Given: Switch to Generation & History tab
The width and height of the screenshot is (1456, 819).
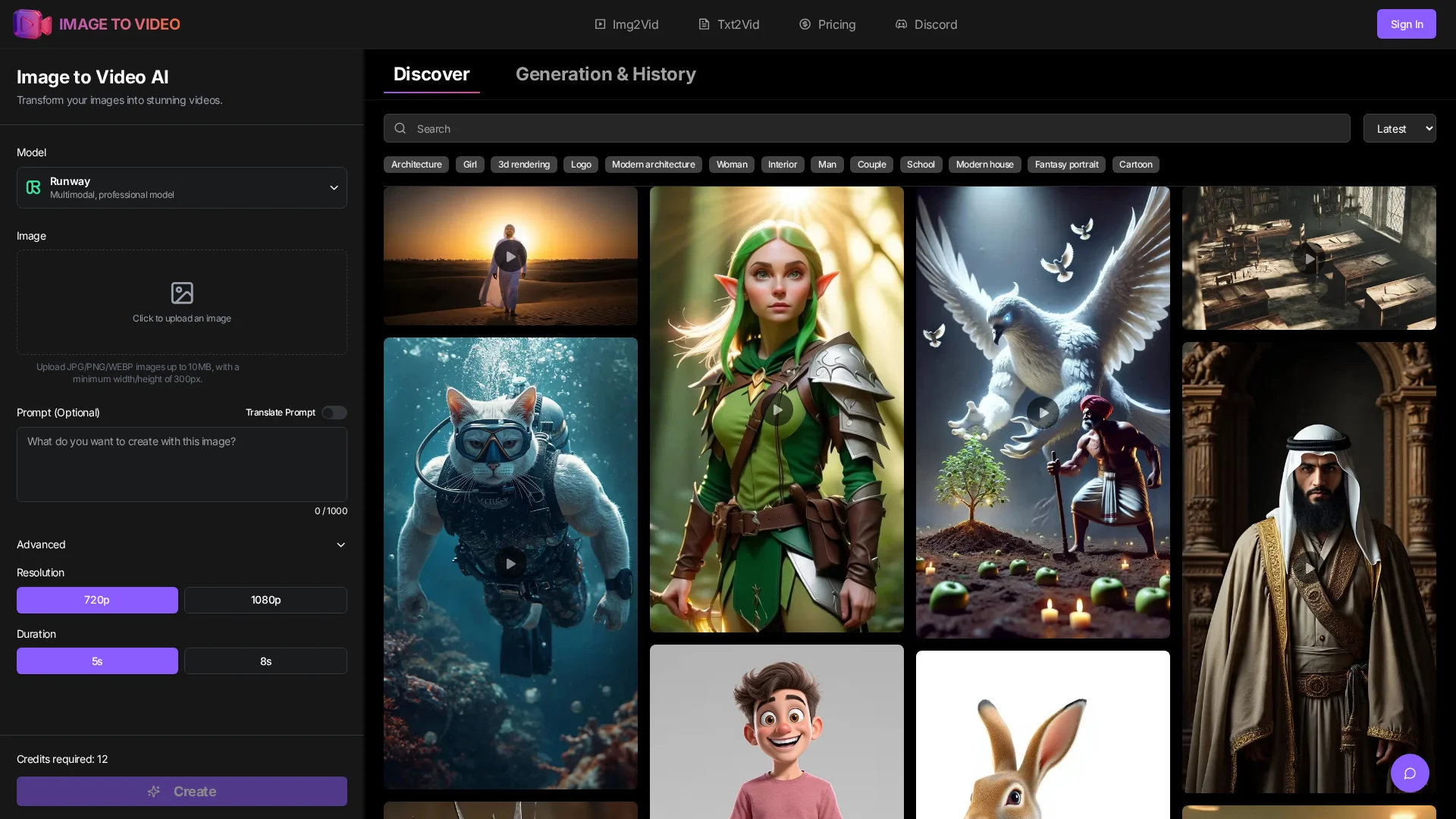Looking at the screenshot, I should (x=605, y=74).
